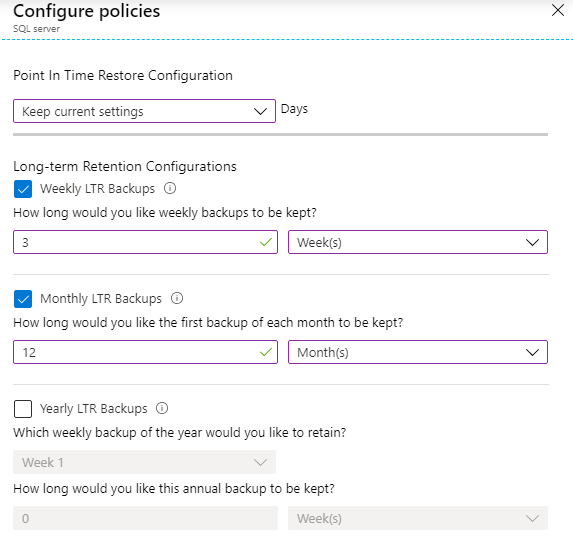
Task: Click green checkmark in weekly retention field
Action: (x=266, y=242)
